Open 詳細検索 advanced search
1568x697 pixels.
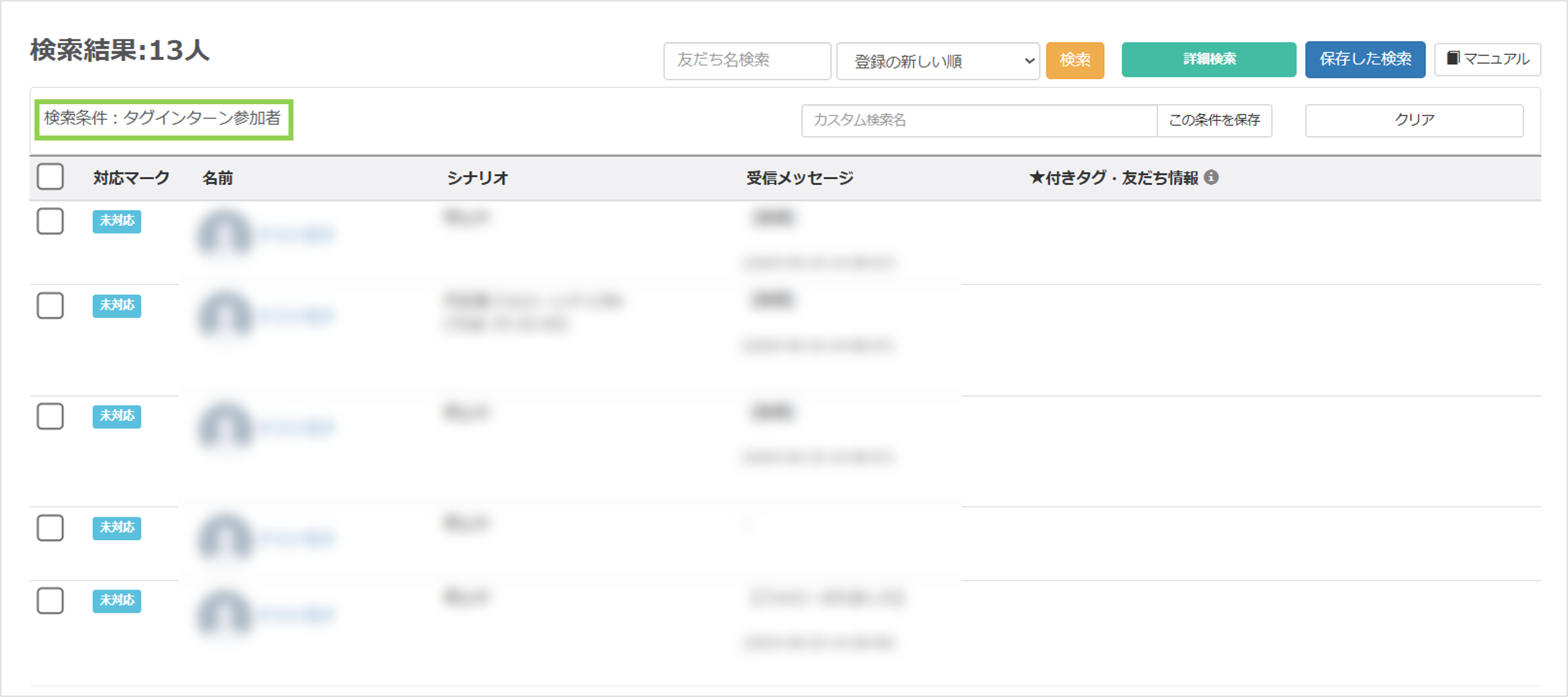pos(1209,59)
